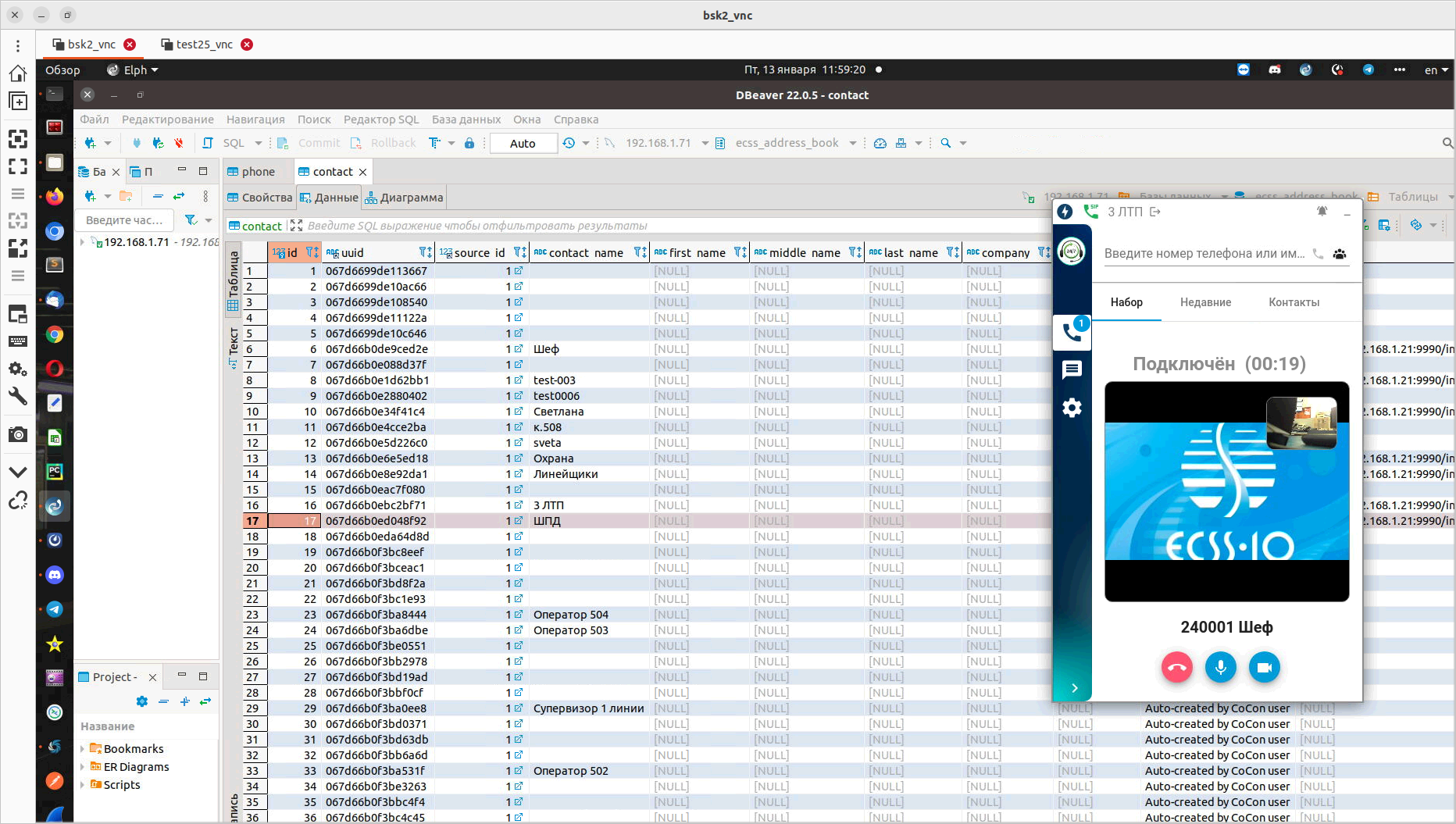Open softphone settings gear icon

coord(1072,408)
